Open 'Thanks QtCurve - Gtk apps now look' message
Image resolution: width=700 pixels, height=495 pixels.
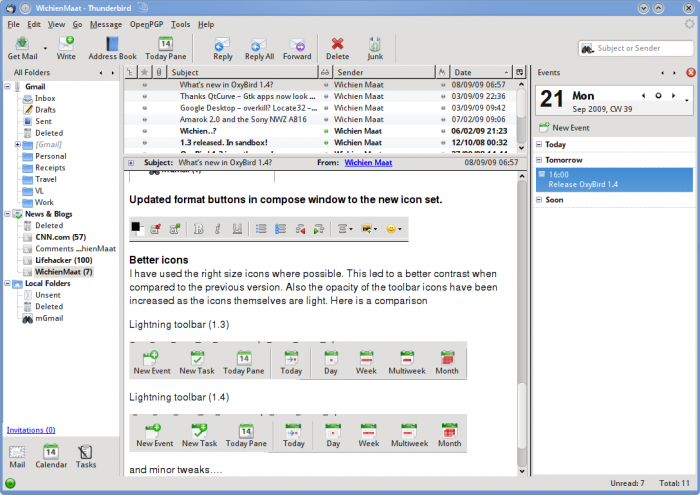click(247, 96)
